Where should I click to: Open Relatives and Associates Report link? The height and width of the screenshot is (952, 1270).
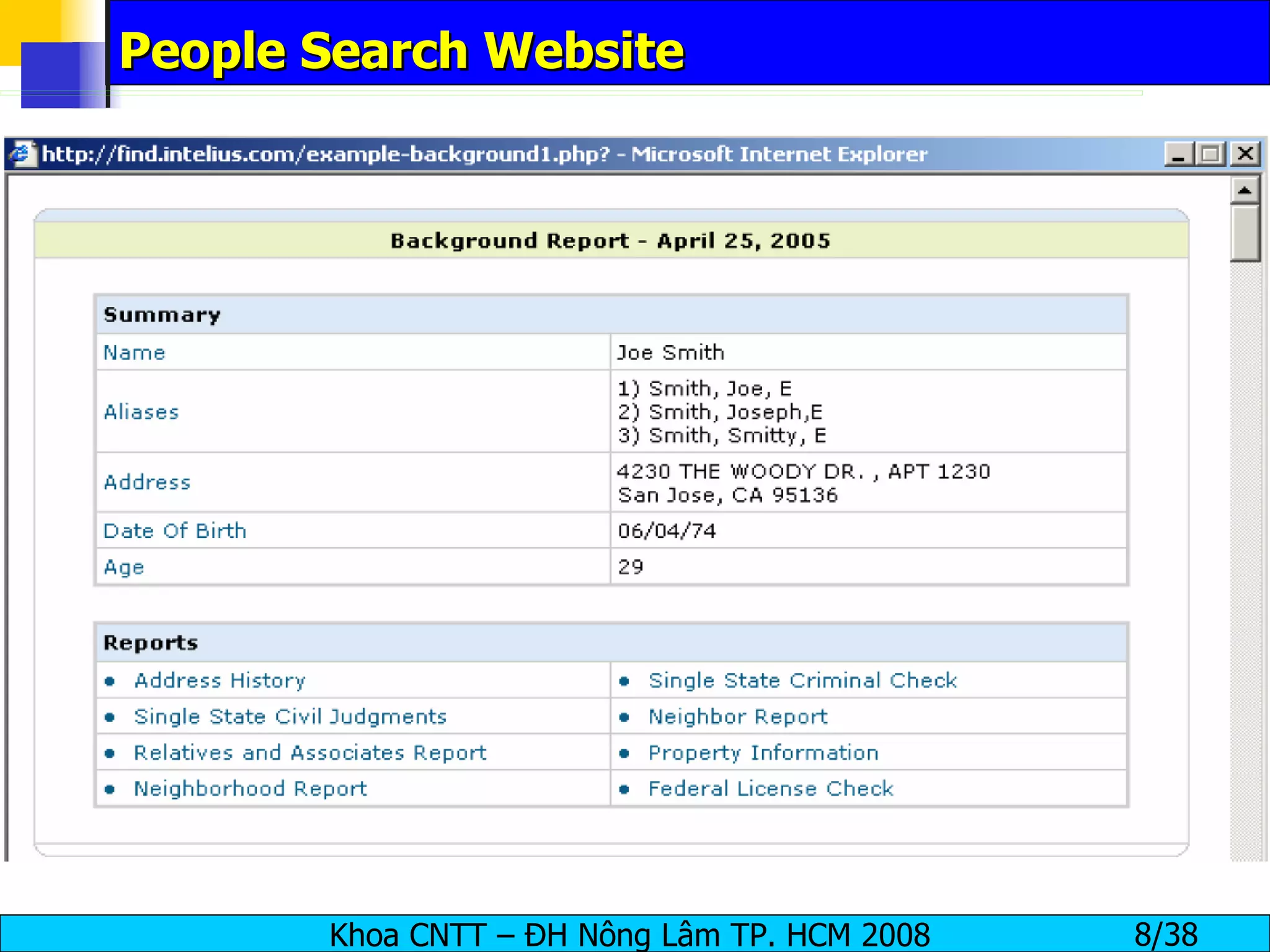310,752
